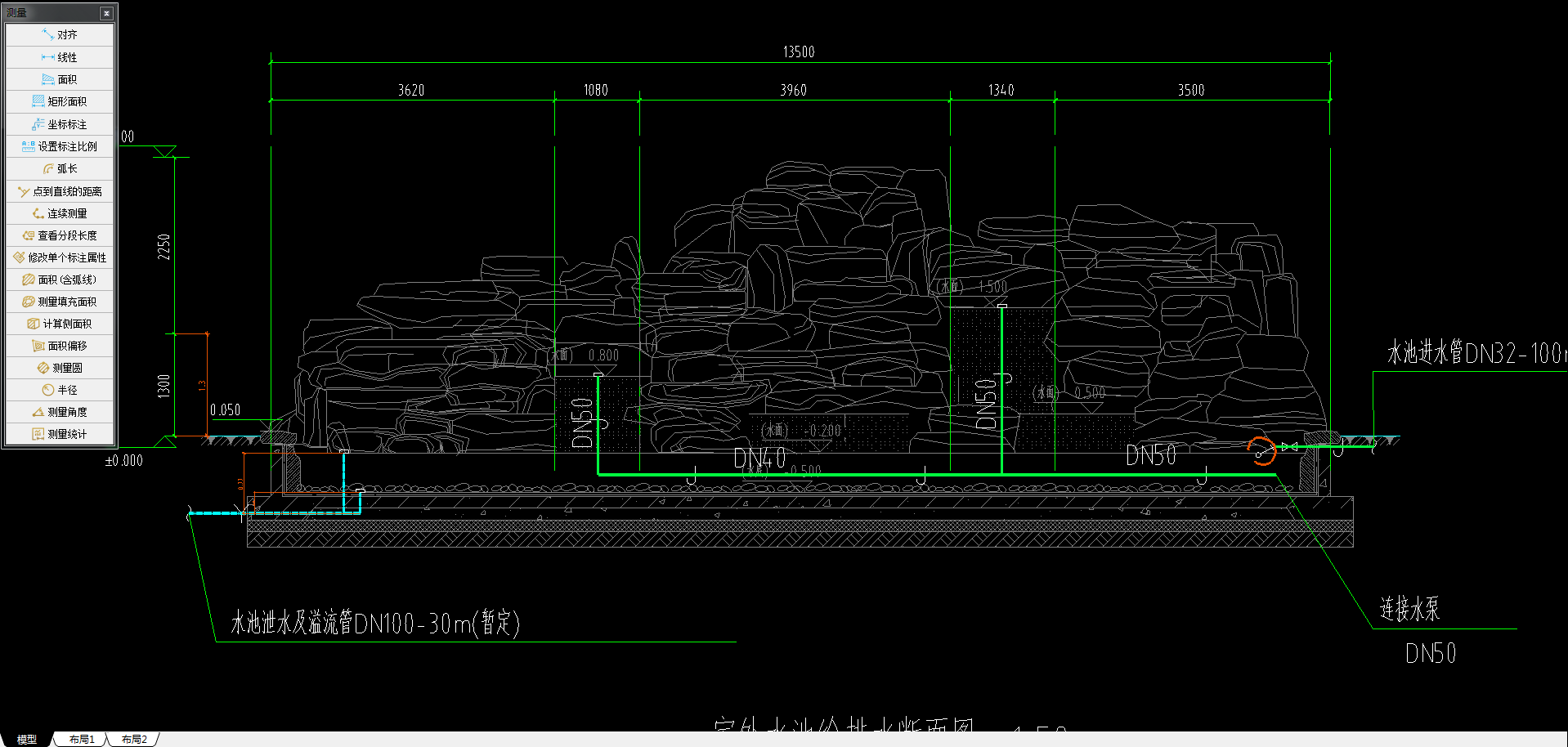This screenshot has height=747, width=1568.
Task: Switch to the 模型 model tab
Action: pyautogui.click(x=27, y=739)
